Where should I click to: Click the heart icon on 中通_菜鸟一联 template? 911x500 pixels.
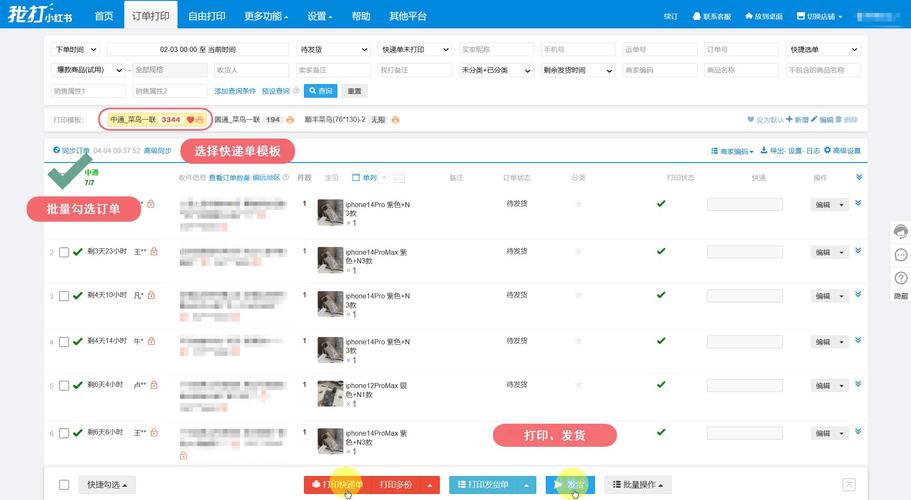click(x=190, y=120)
